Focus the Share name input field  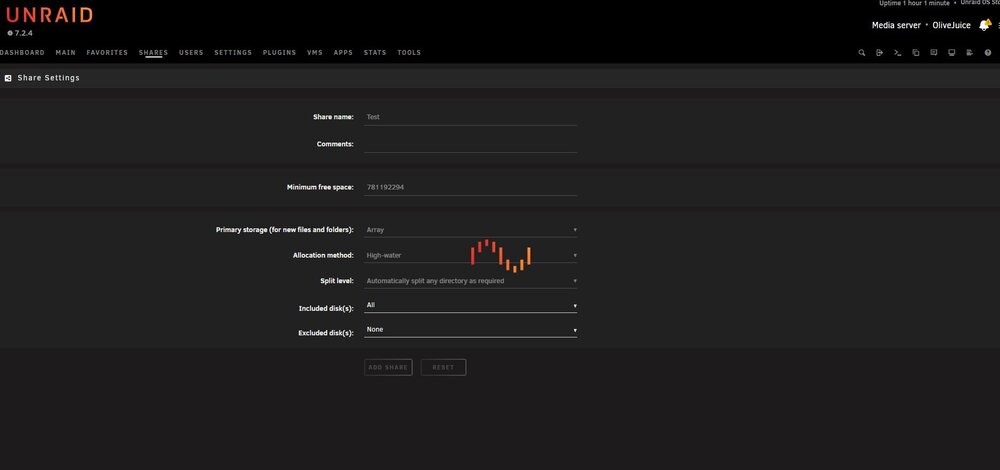[471, 117]
